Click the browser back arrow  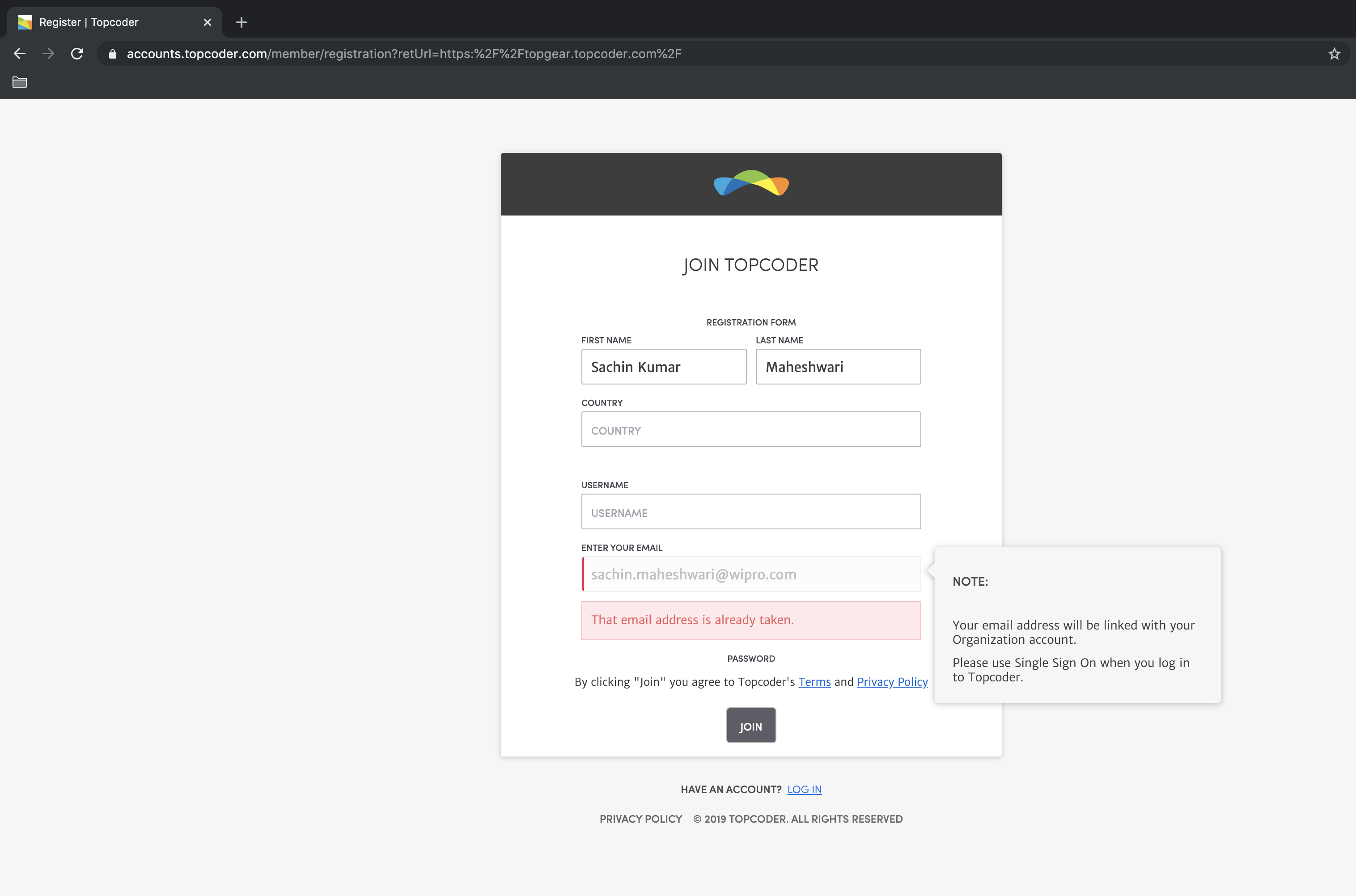[x=19, y=54]
